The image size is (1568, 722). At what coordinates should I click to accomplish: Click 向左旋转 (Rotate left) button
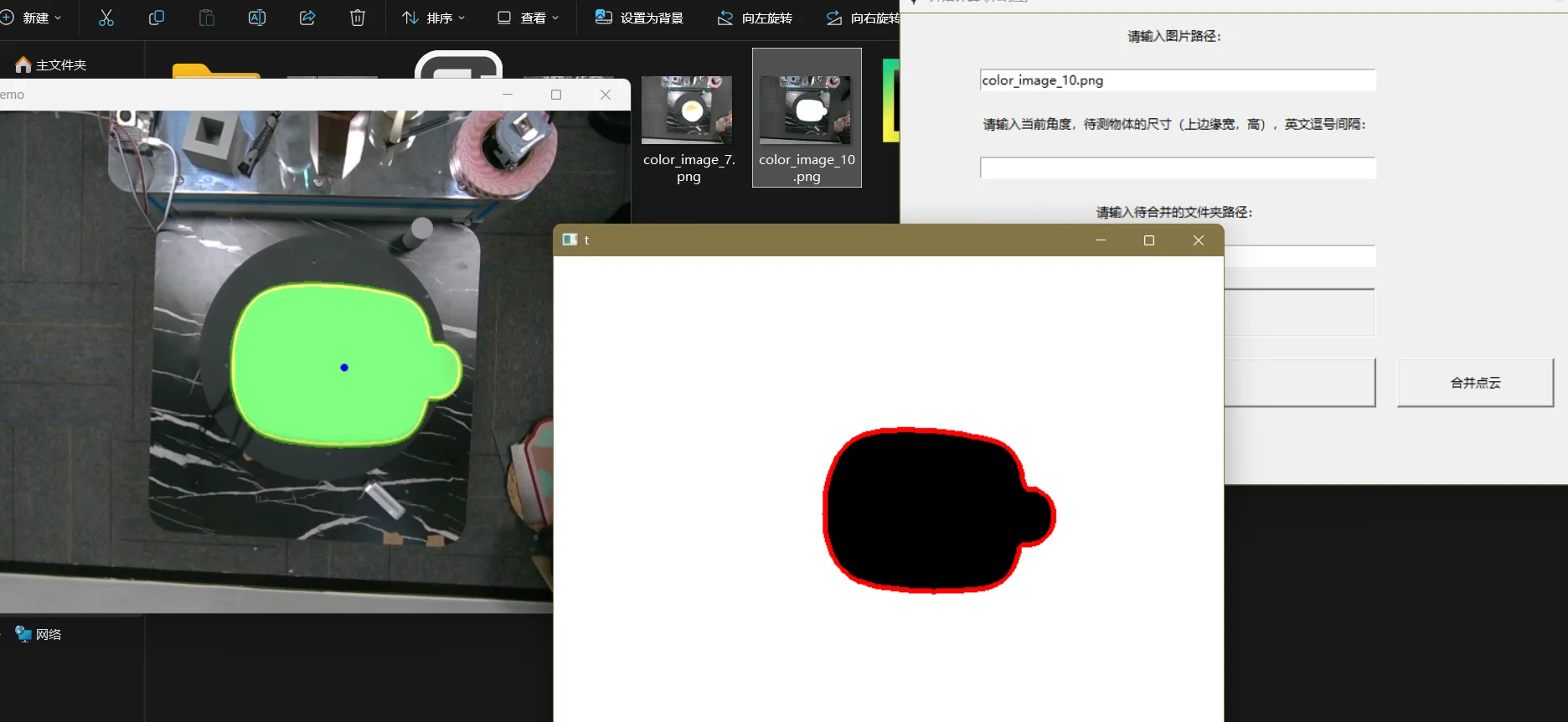[x=756, y=18]
